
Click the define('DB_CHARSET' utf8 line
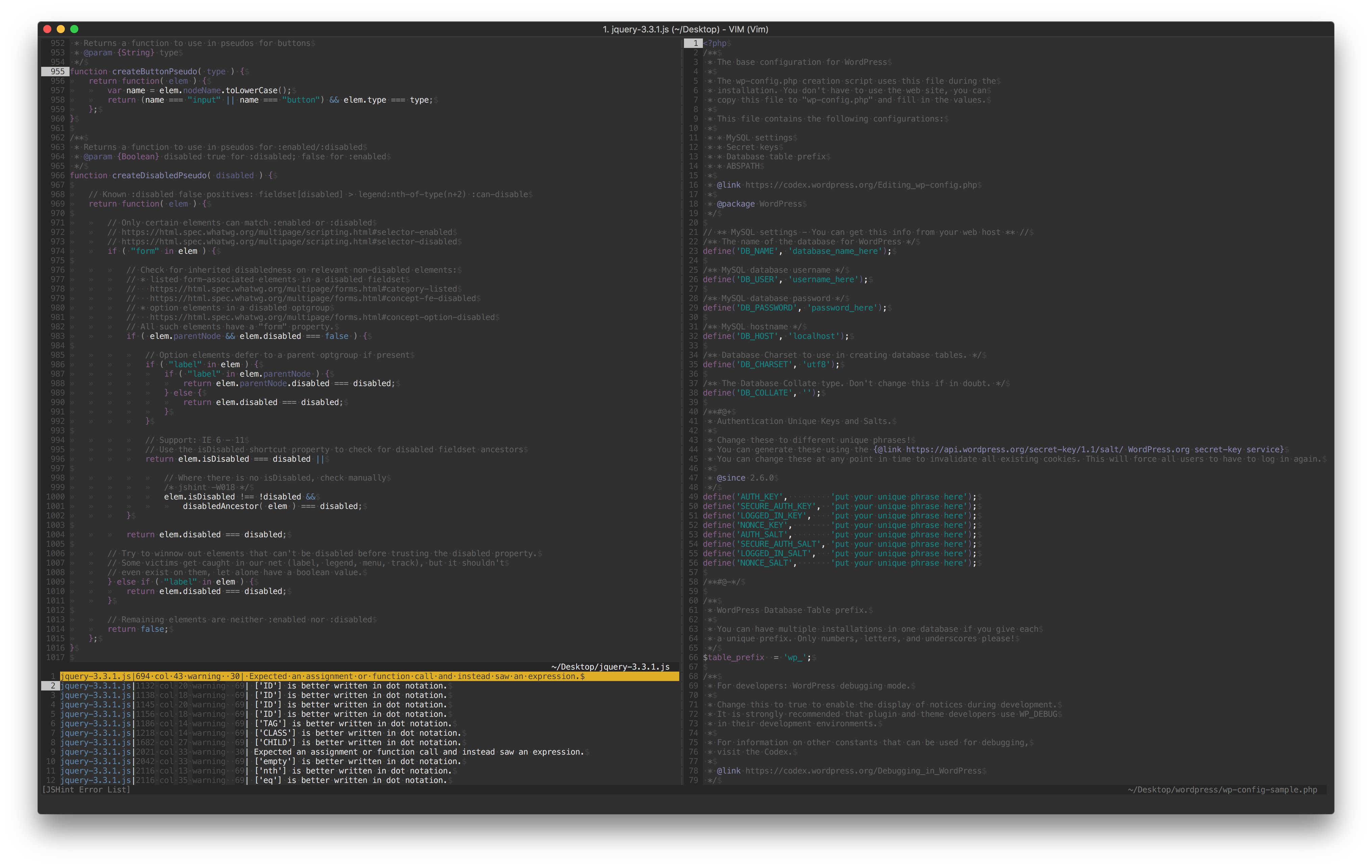click(x=771, y=364)
